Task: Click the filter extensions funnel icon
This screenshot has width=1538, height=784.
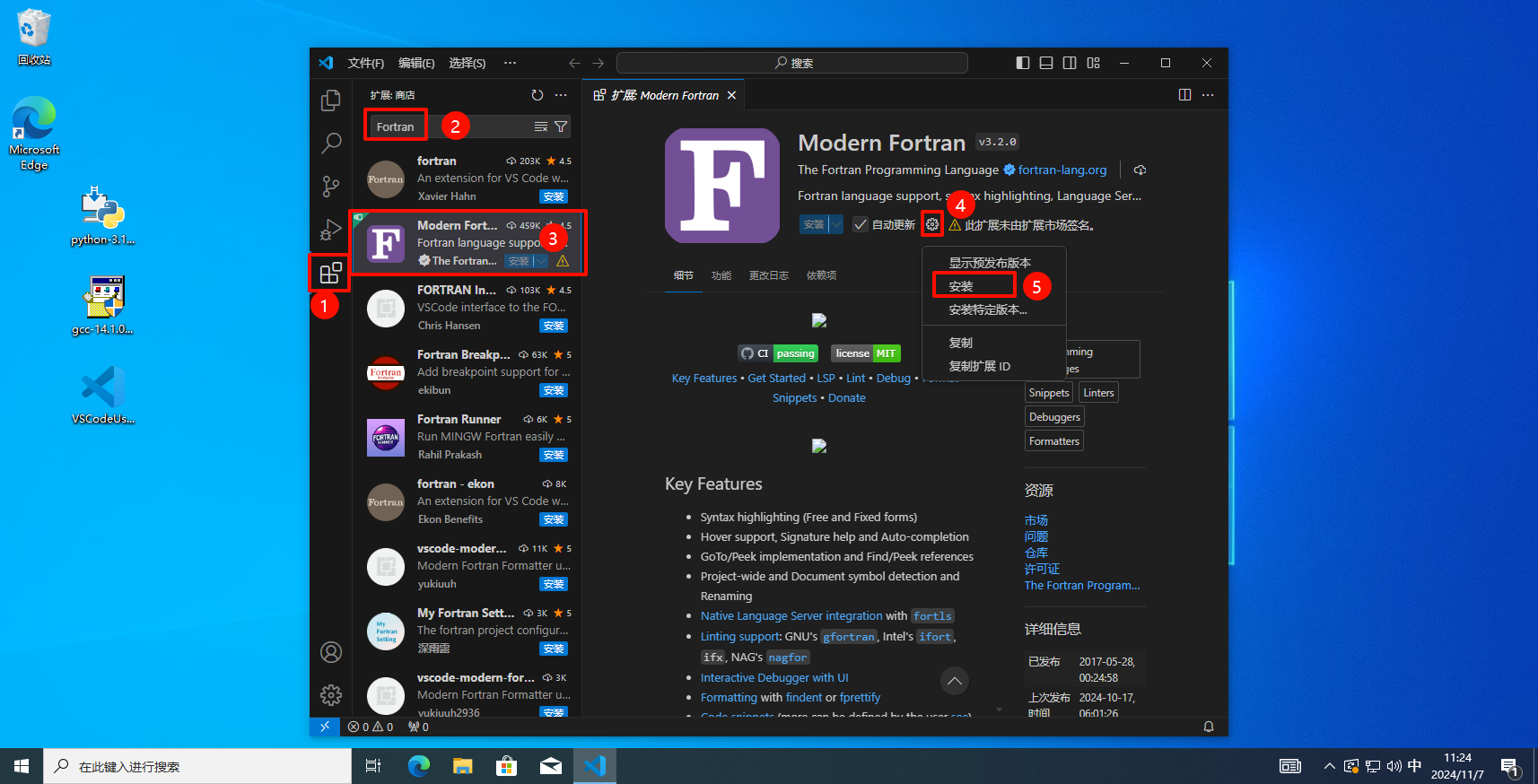Action: (561, 127)
